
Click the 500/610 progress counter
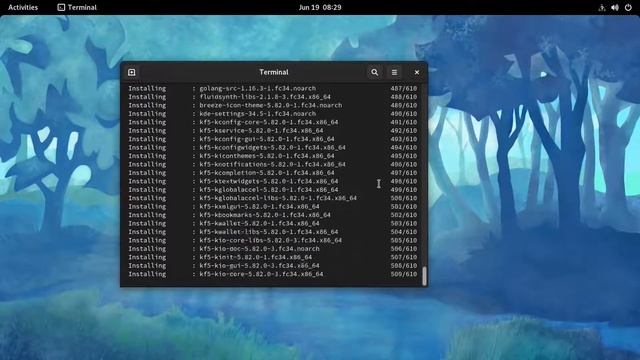[404, 198]
